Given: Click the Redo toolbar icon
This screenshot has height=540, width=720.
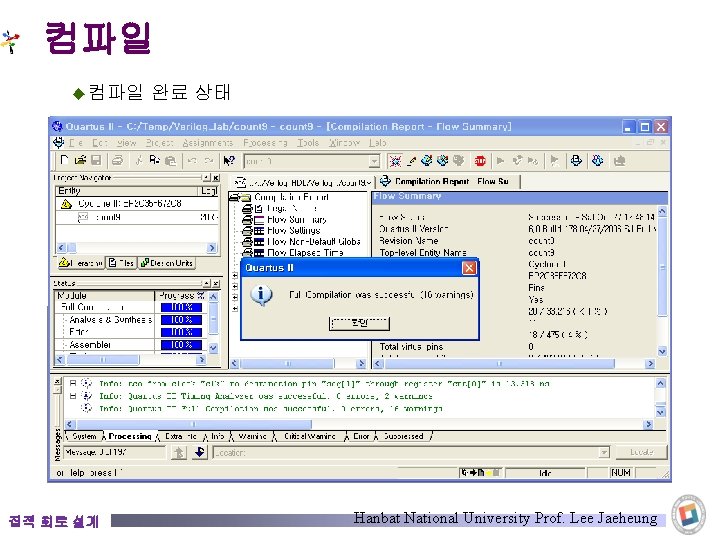Looking at the screenshot, I should (208, 160).
